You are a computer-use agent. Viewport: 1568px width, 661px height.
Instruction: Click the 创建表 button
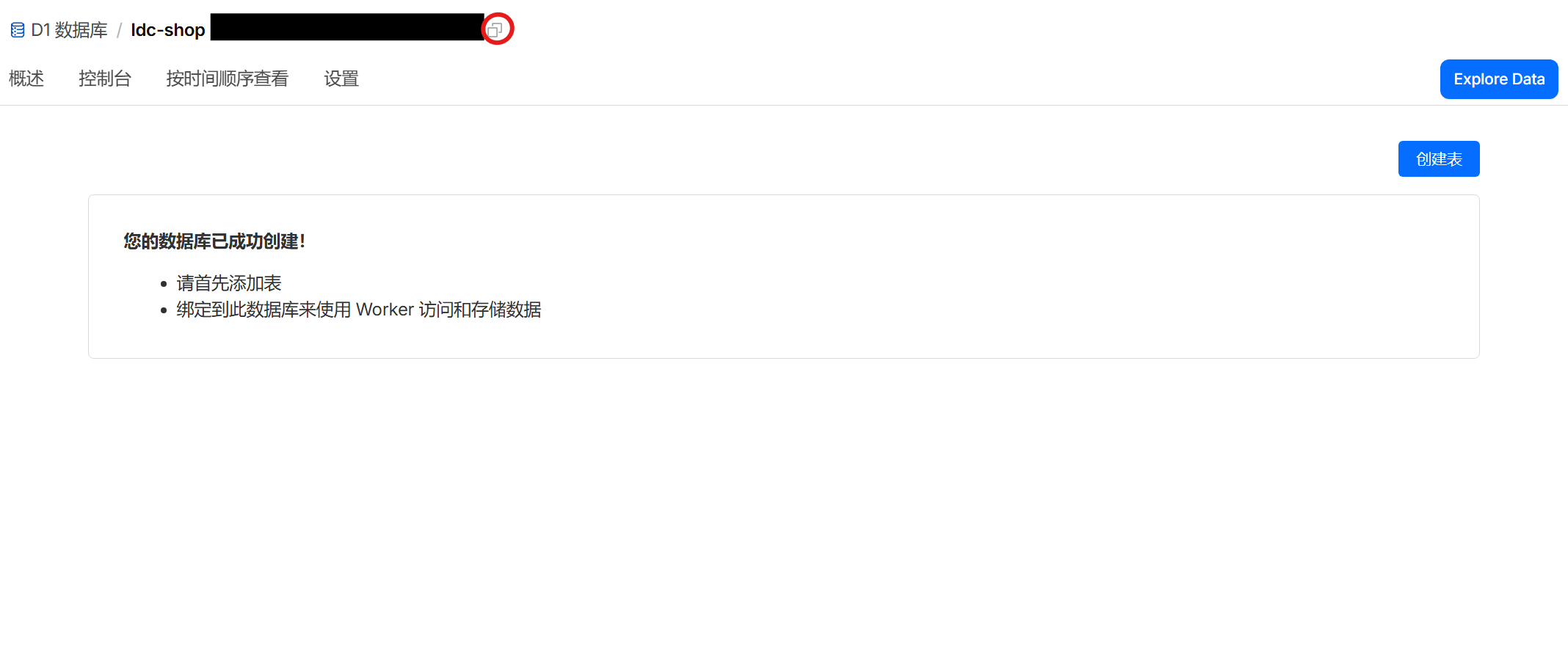click(x=1439, y=159)
